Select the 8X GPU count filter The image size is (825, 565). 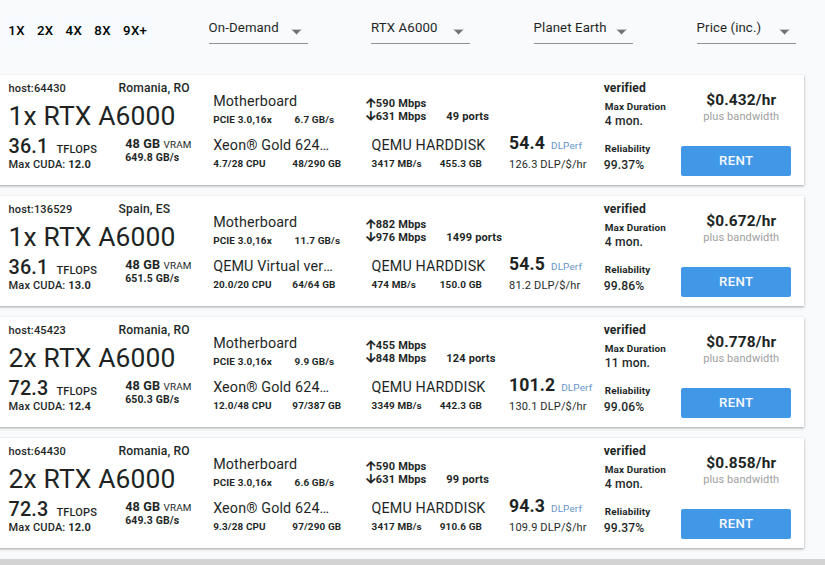(x=103, y=31)
